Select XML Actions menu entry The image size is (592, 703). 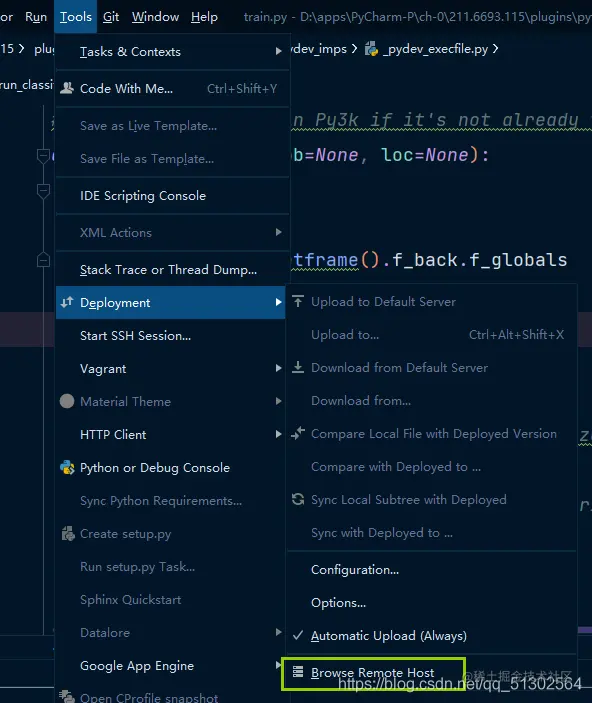point(173,232)
